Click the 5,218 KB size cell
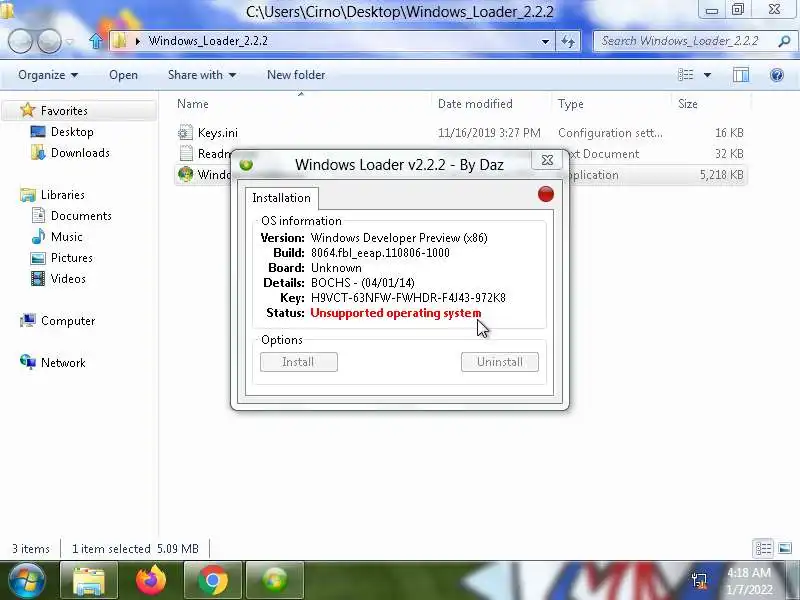Screen dimensions: 800x600 tap(721, 174)
